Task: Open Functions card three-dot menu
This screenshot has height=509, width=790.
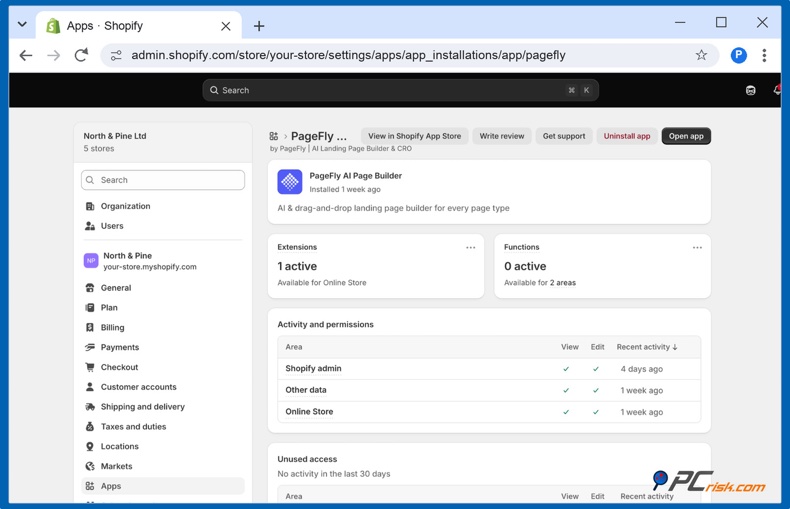Action: point(697,247)
